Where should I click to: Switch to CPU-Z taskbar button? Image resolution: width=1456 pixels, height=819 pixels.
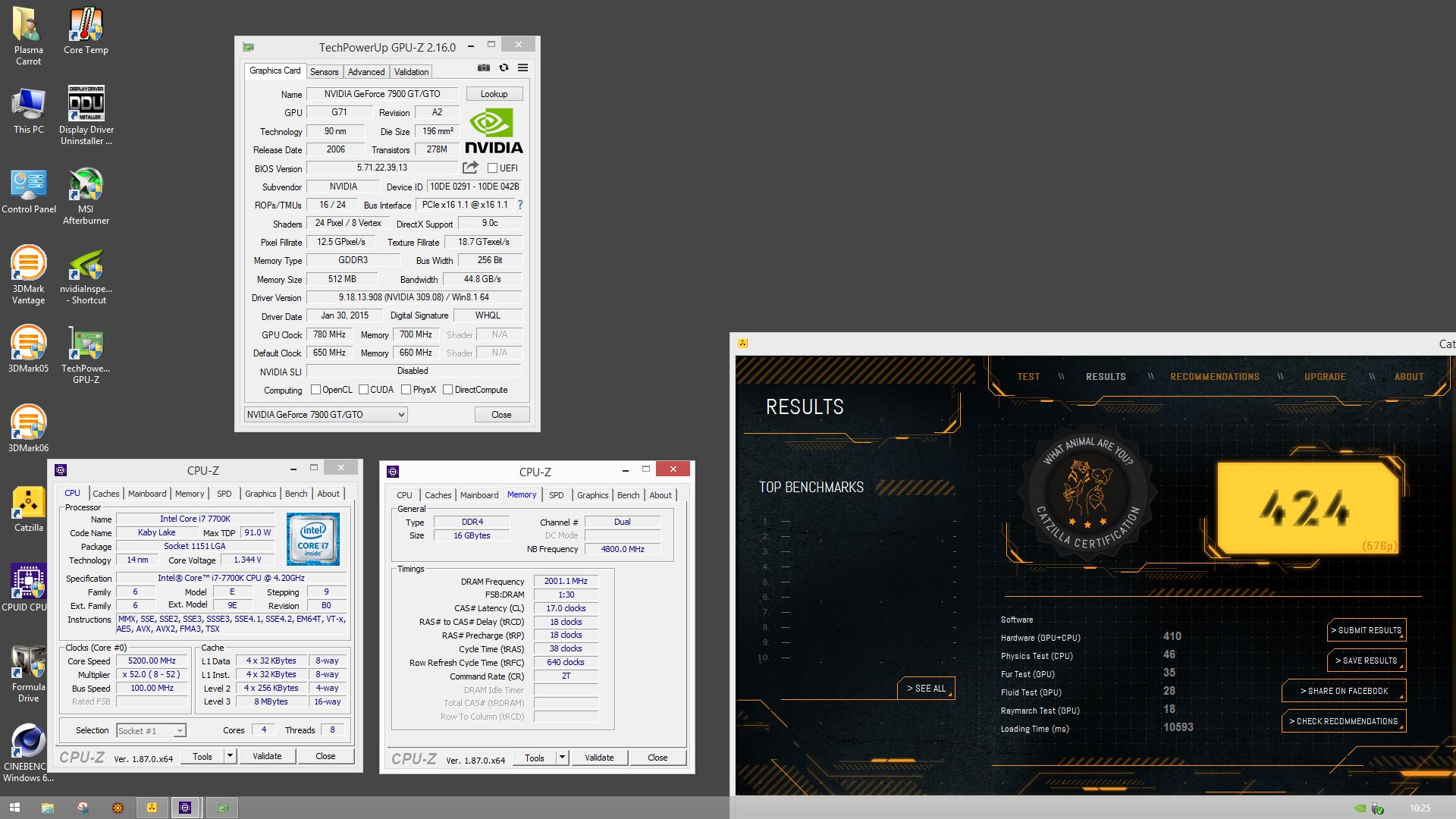pyautogui.click(x=185, y=808)
